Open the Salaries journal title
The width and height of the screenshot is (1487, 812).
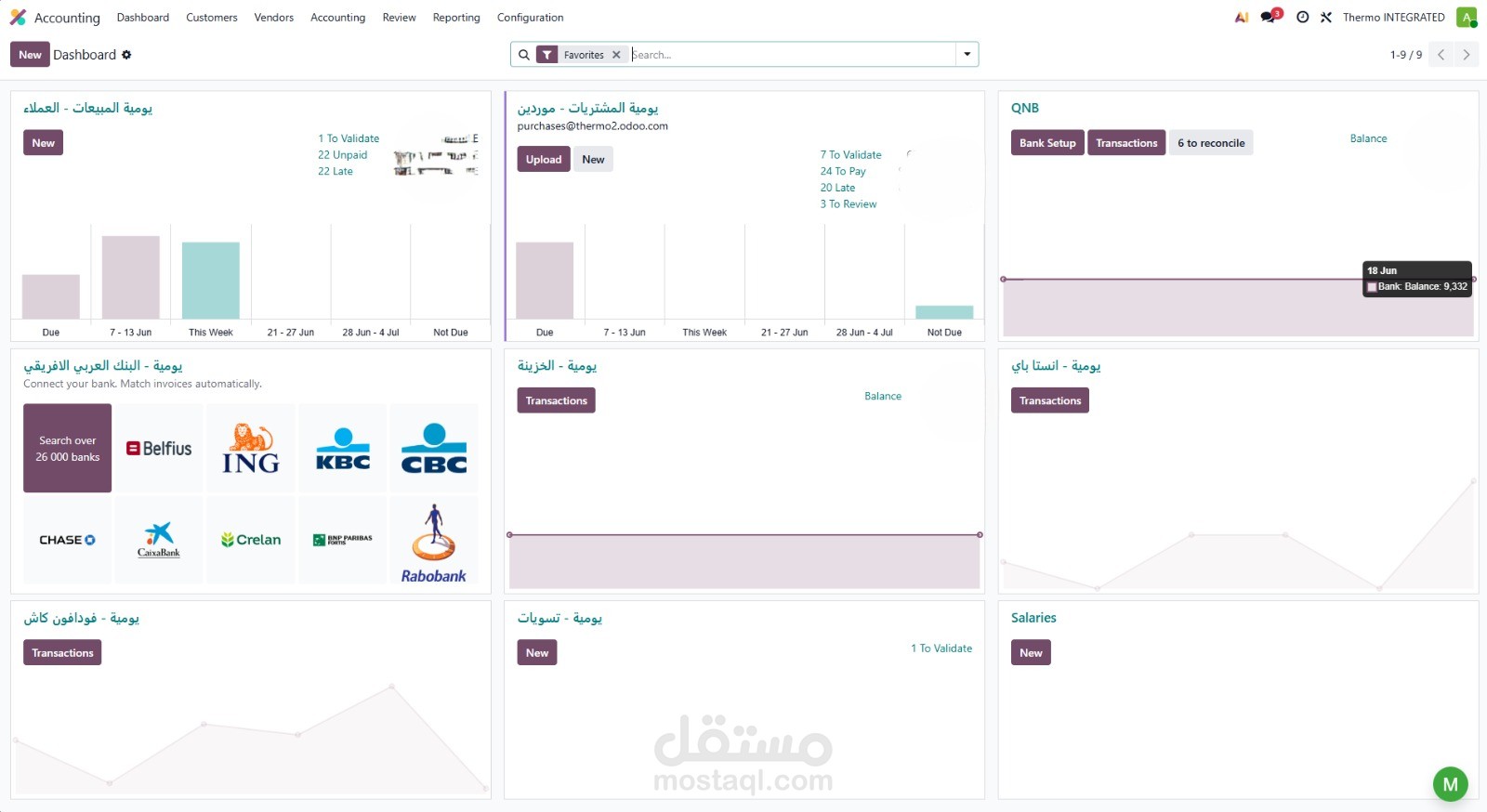(x=1033, y=618)
